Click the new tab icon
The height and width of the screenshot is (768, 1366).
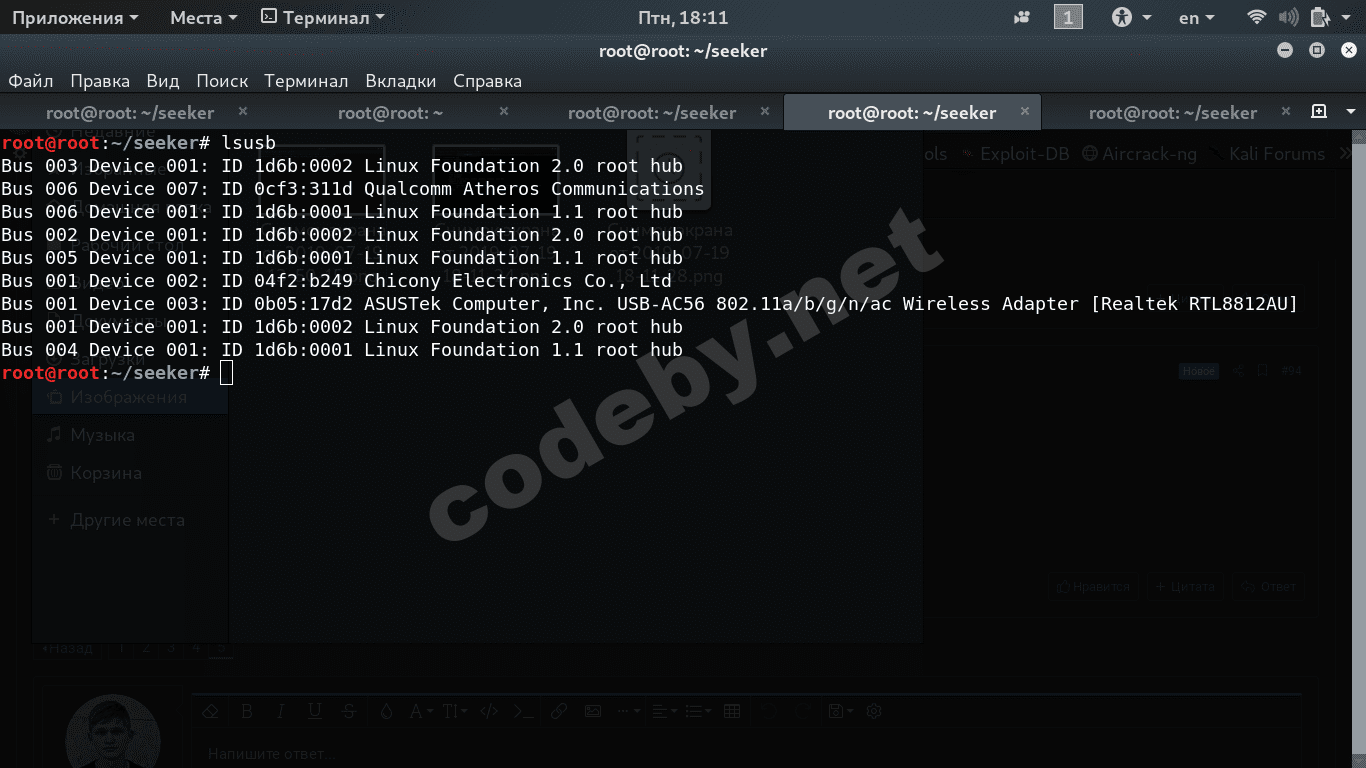coord(1319,112)
